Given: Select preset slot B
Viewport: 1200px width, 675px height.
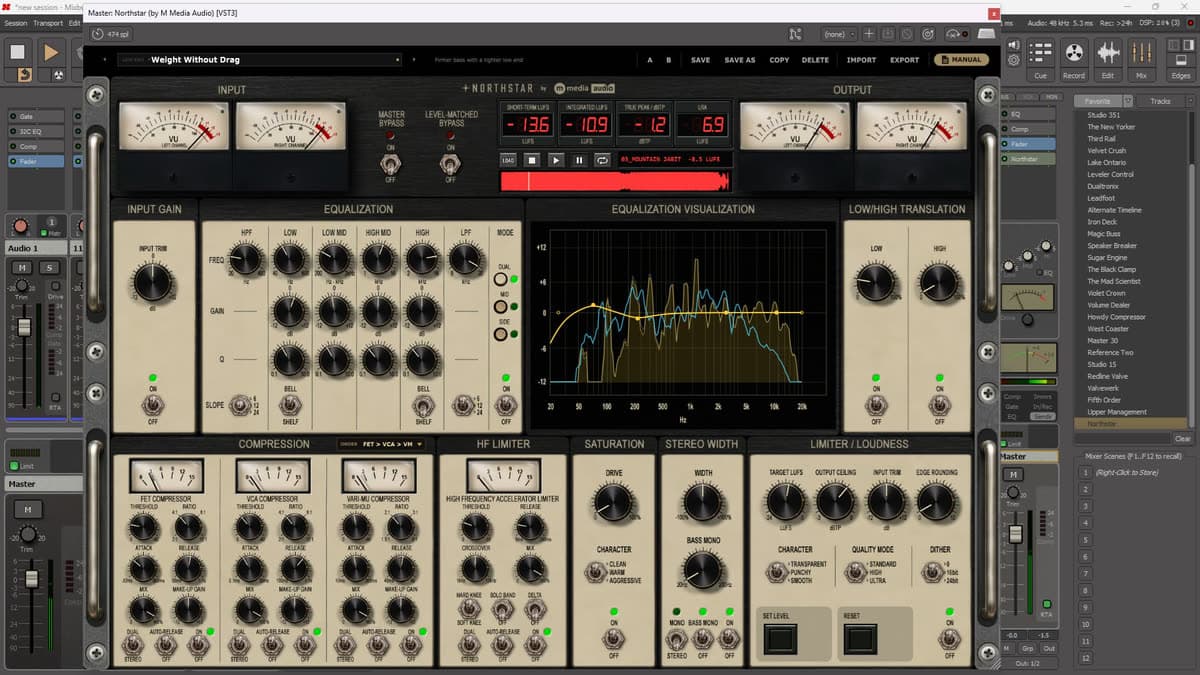Looking at the screenshot, I should coord(669,60).
